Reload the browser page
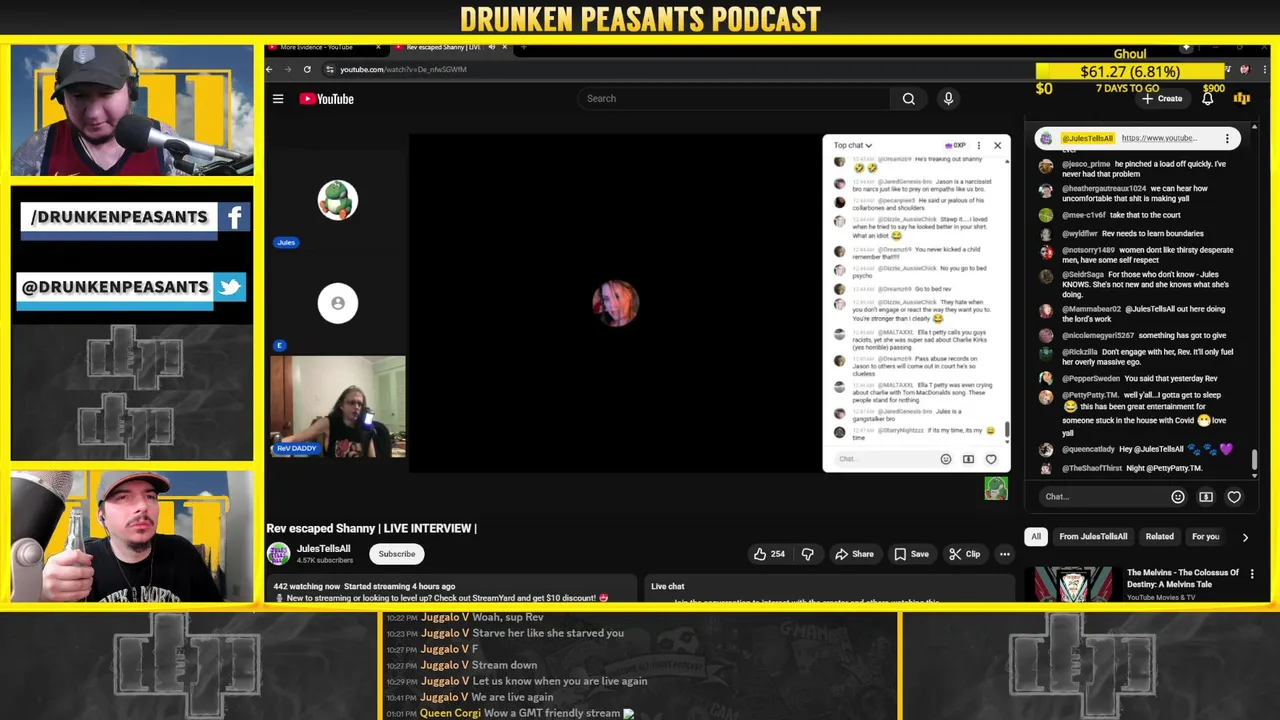The image size is (1280, 720). pos(307,69)
